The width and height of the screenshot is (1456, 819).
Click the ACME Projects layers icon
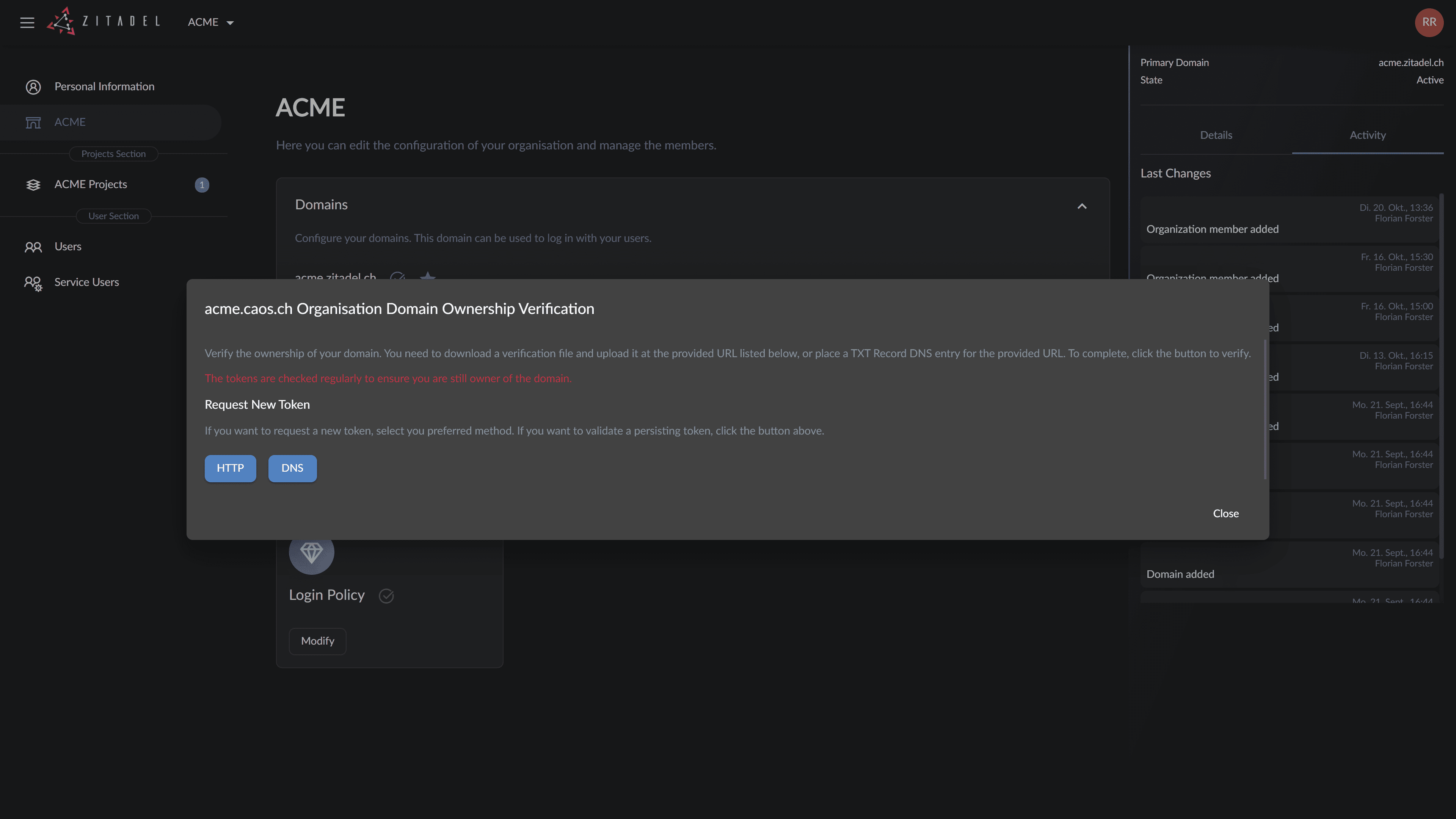tap(33, 185)
